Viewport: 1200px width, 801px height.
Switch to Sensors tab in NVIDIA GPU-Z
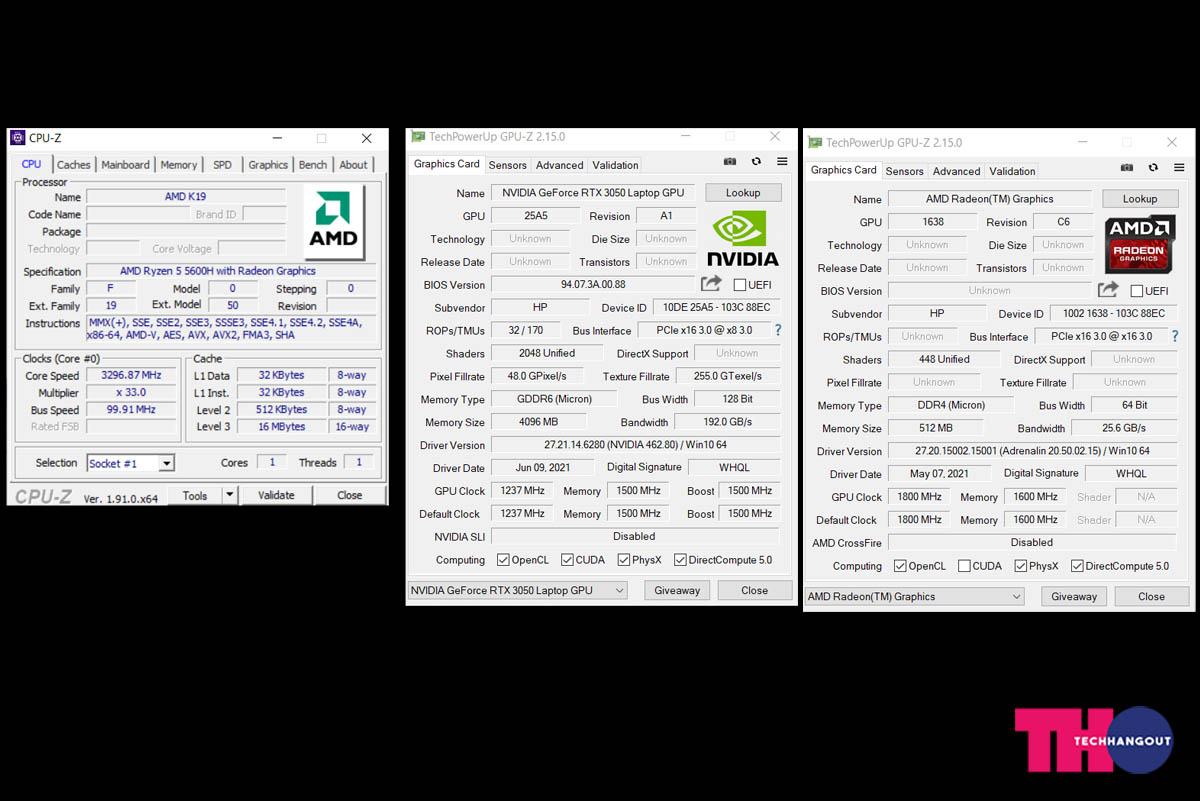point(508,165)
